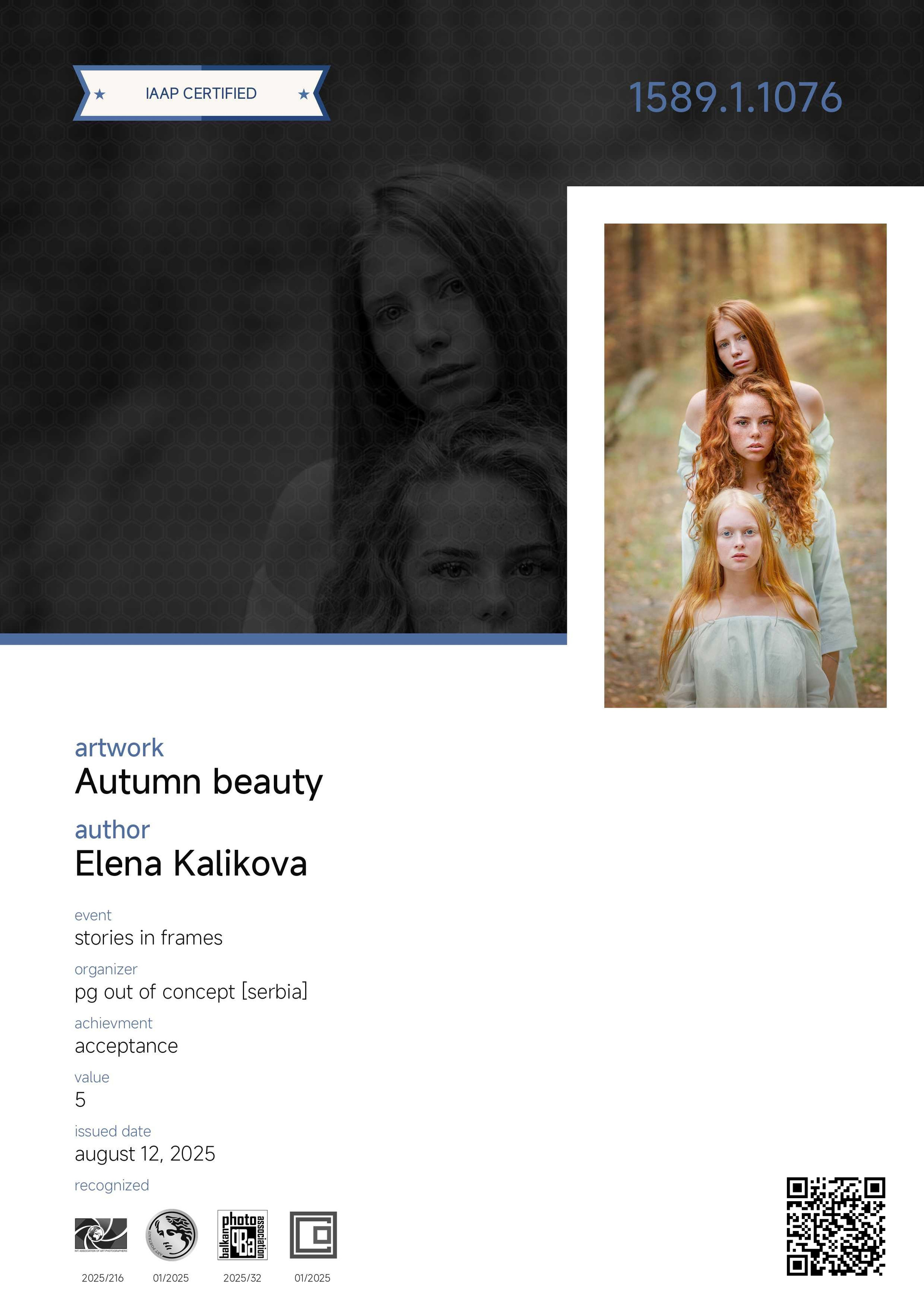
Task: Click the acceptance achievement text
Action: [127, 1046]
